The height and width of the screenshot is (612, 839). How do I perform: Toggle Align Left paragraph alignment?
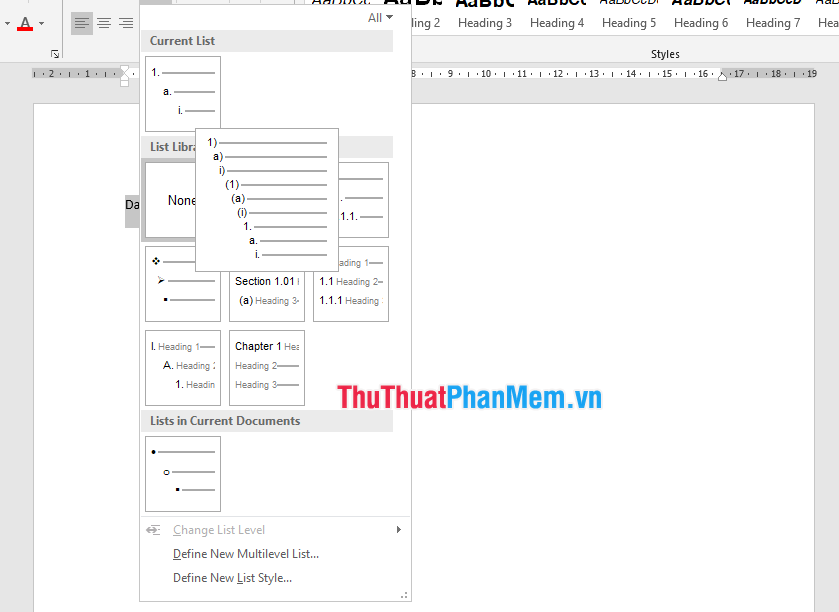pyautogui.click(x=82, y=23)
